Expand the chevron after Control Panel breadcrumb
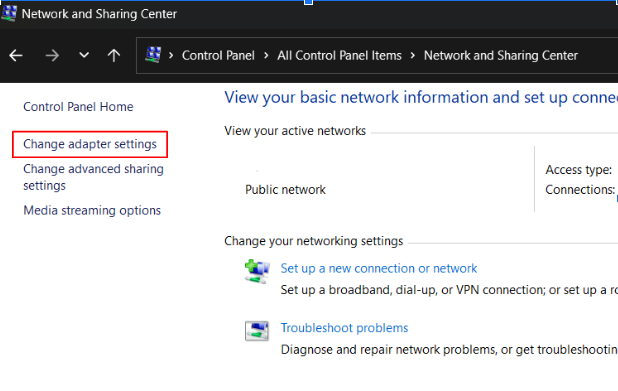This screenshot has width=618, height=391. pyautogui.click(x=266, y=56)
